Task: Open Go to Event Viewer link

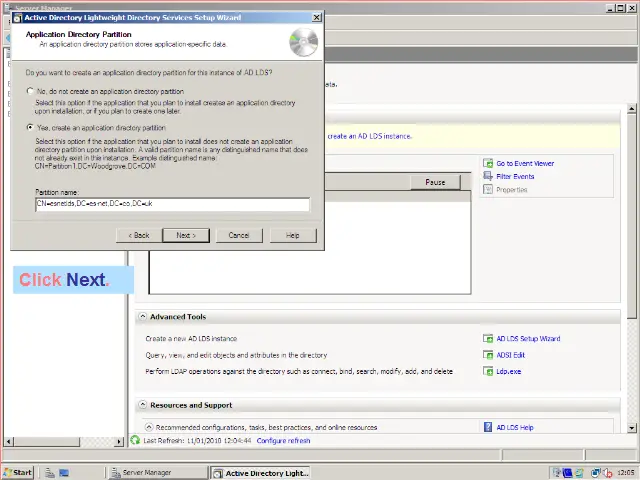Action: click(x=525, y=163)
